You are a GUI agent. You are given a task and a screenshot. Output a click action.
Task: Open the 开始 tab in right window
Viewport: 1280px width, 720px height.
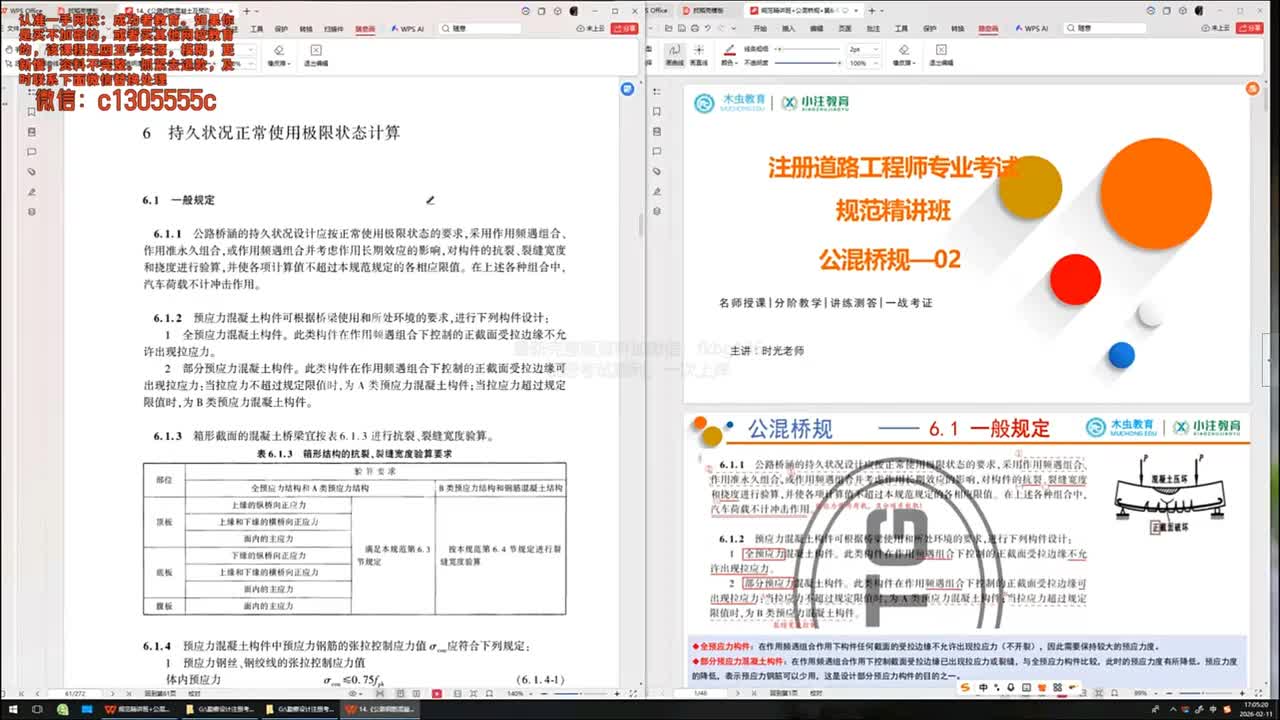(760, 29)
